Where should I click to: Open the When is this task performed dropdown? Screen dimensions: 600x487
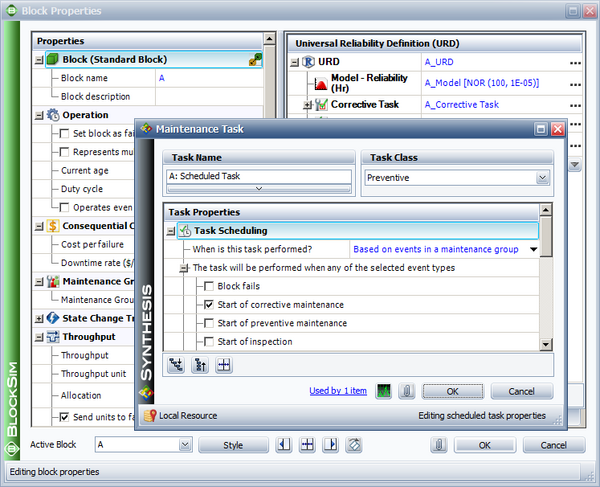(533, 249)
